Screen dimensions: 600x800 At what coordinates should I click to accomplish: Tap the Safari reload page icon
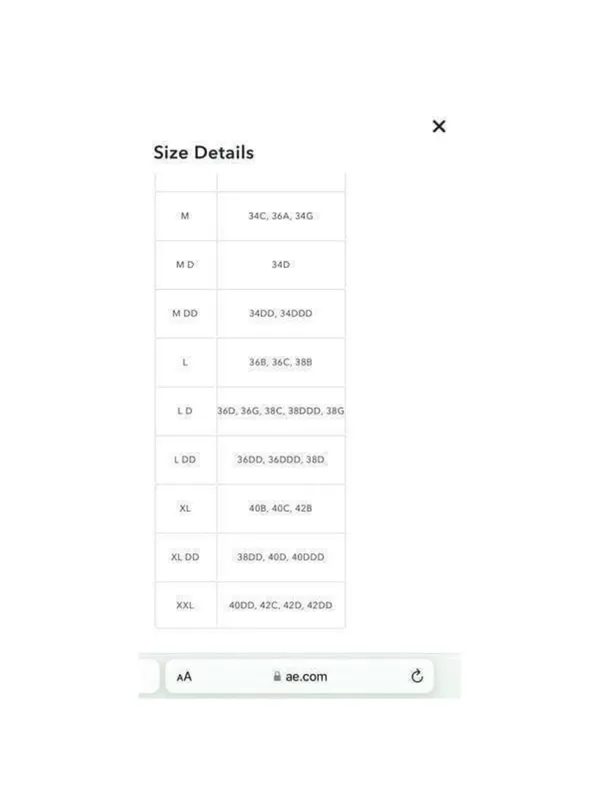(417, 676)
